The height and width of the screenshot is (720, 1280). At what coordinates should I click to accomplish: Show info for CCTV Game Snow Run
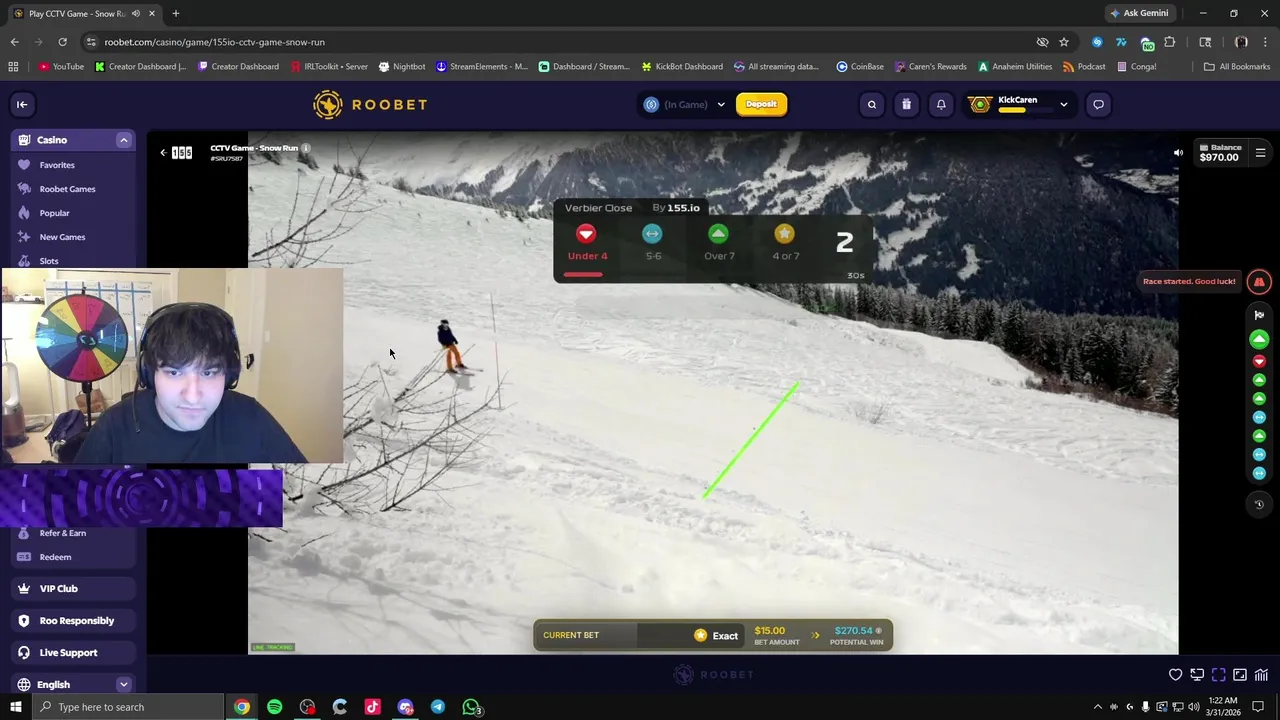[x=306, y=148]
